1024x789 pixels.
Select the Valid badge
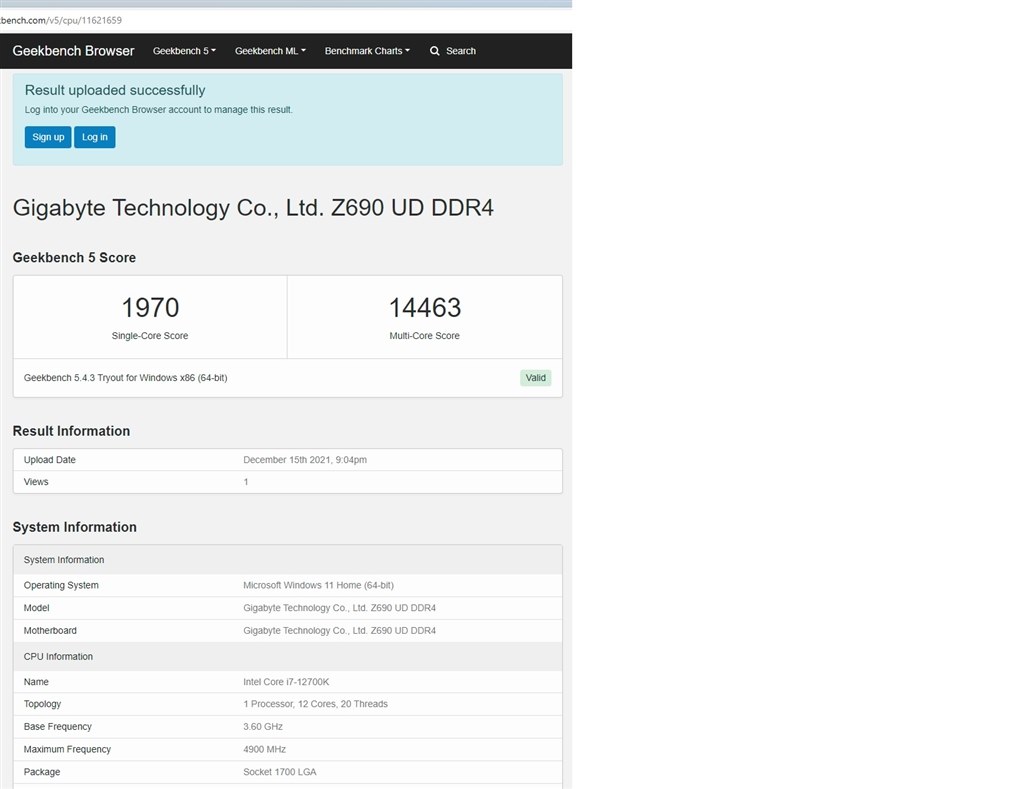(536, 378)
